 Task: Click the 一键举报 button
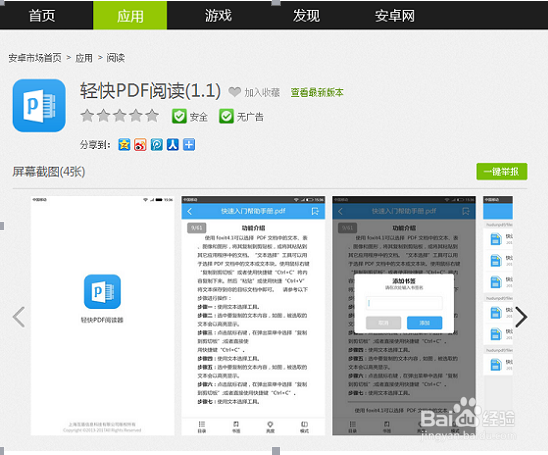point(502,172)
